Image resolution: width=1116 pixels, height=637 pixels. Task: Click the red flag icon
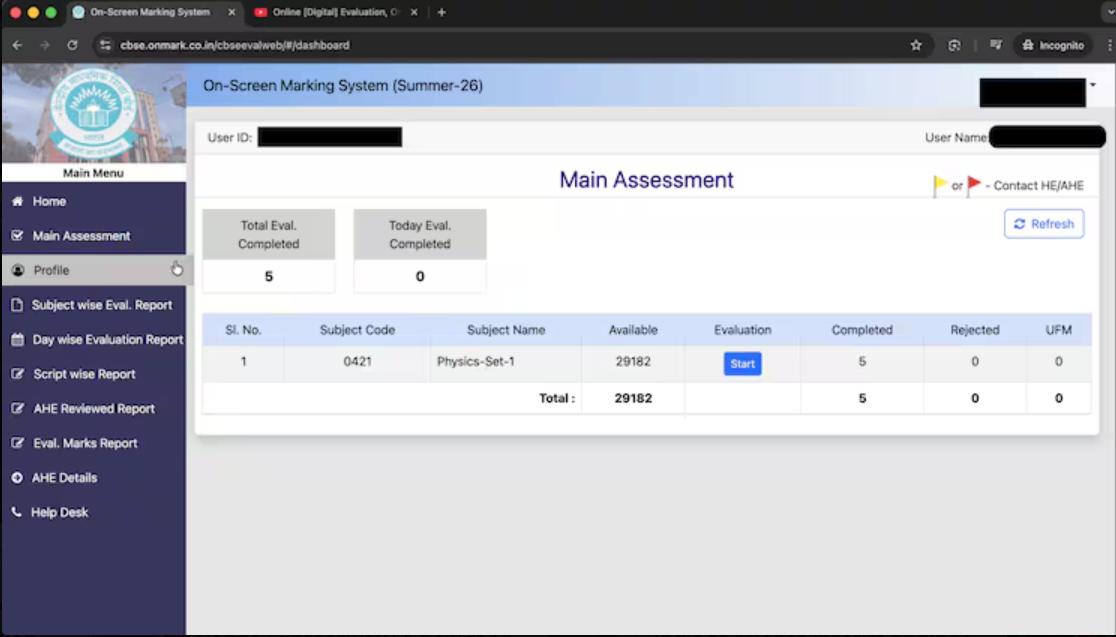click(974, 186)
